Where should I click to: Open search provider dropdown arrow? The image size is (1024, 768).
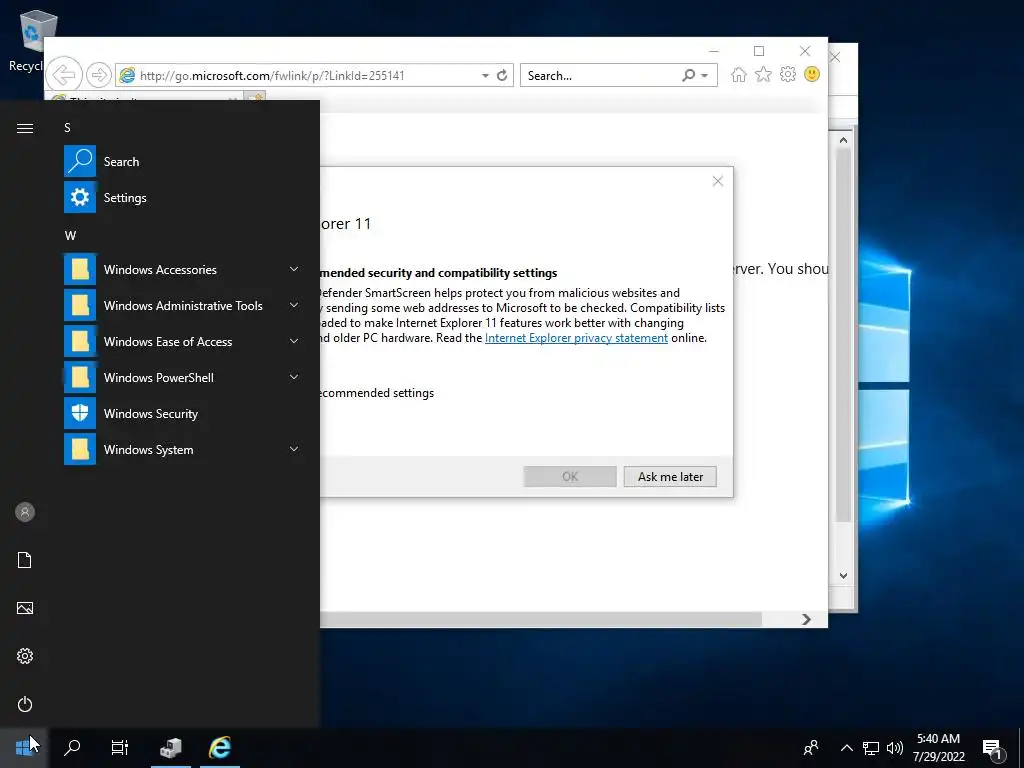(705, 76)
